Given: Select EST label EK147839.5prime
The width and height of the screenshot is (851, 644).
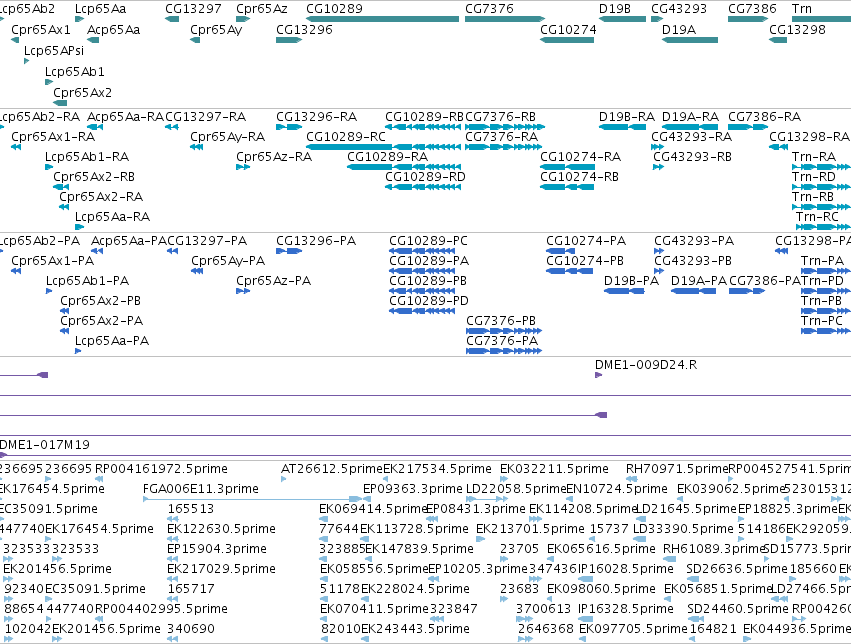Looking at the screenshot, I should 420,549.
